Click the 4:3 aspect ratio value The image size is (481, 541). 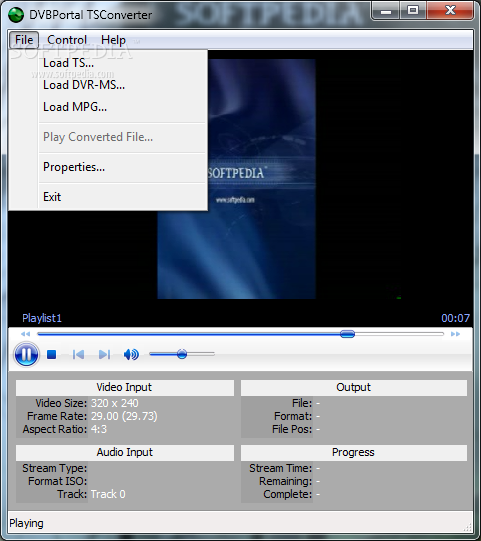(x=99, y=429)
